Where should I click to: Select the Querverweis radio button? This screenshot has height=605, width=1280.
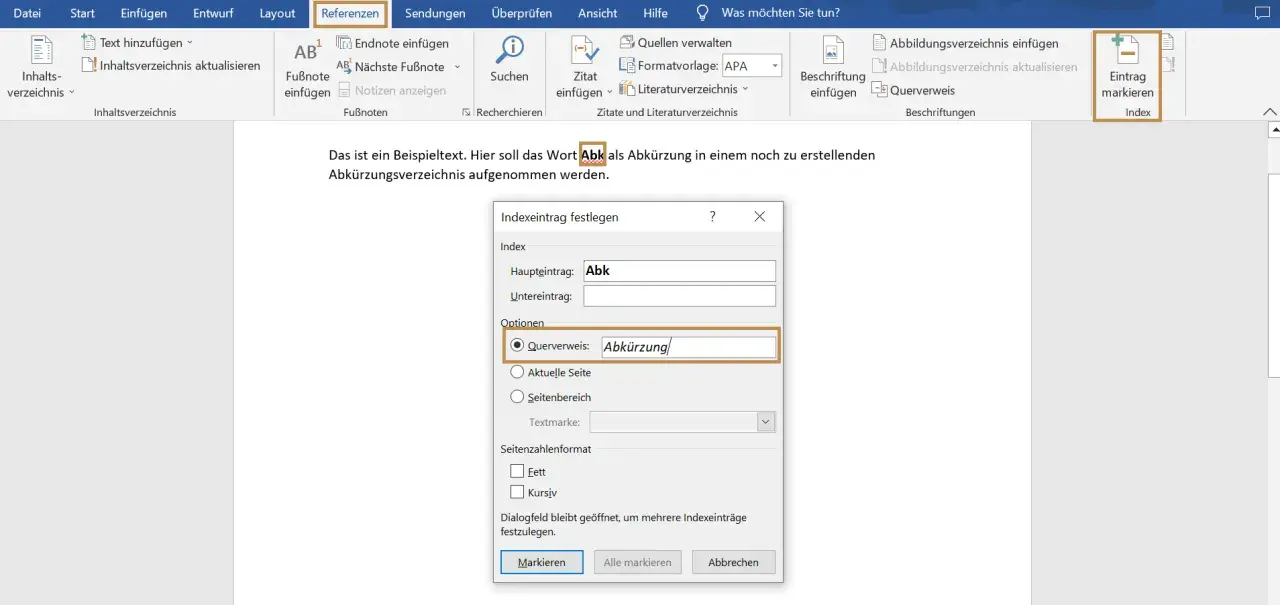click(x=517, y=345)
